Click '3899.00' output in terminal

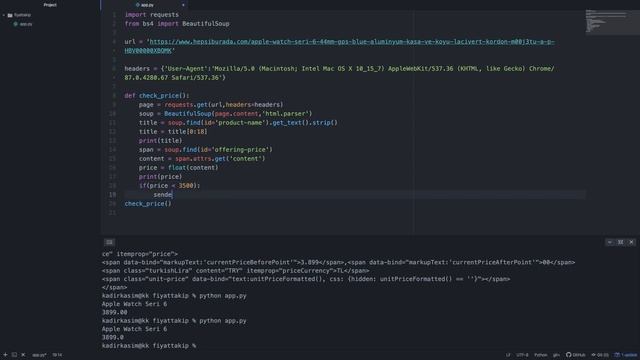(x=115, y=312)
